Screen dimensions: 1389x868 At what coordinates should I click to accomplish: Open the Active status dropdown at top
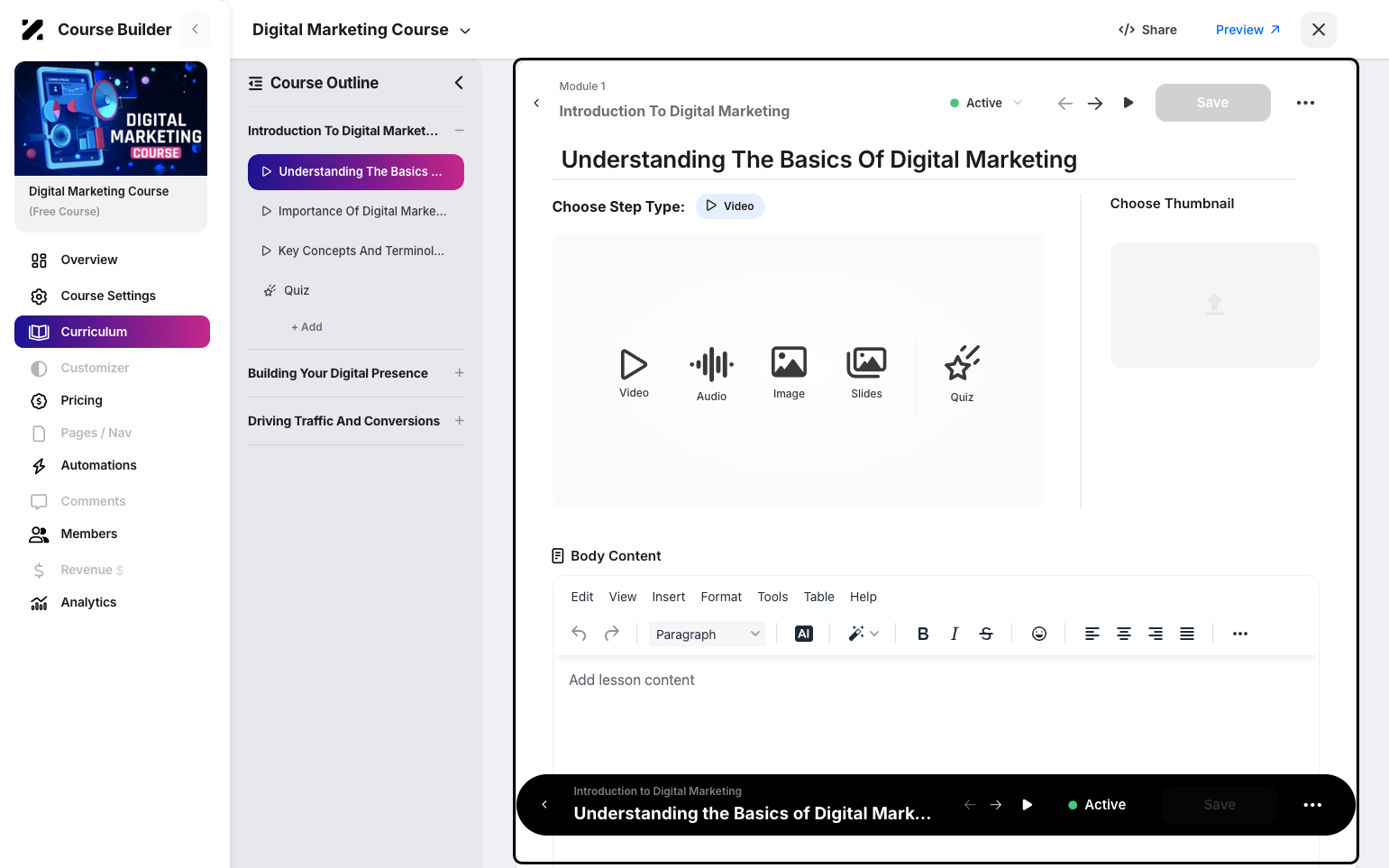[986, 103]
